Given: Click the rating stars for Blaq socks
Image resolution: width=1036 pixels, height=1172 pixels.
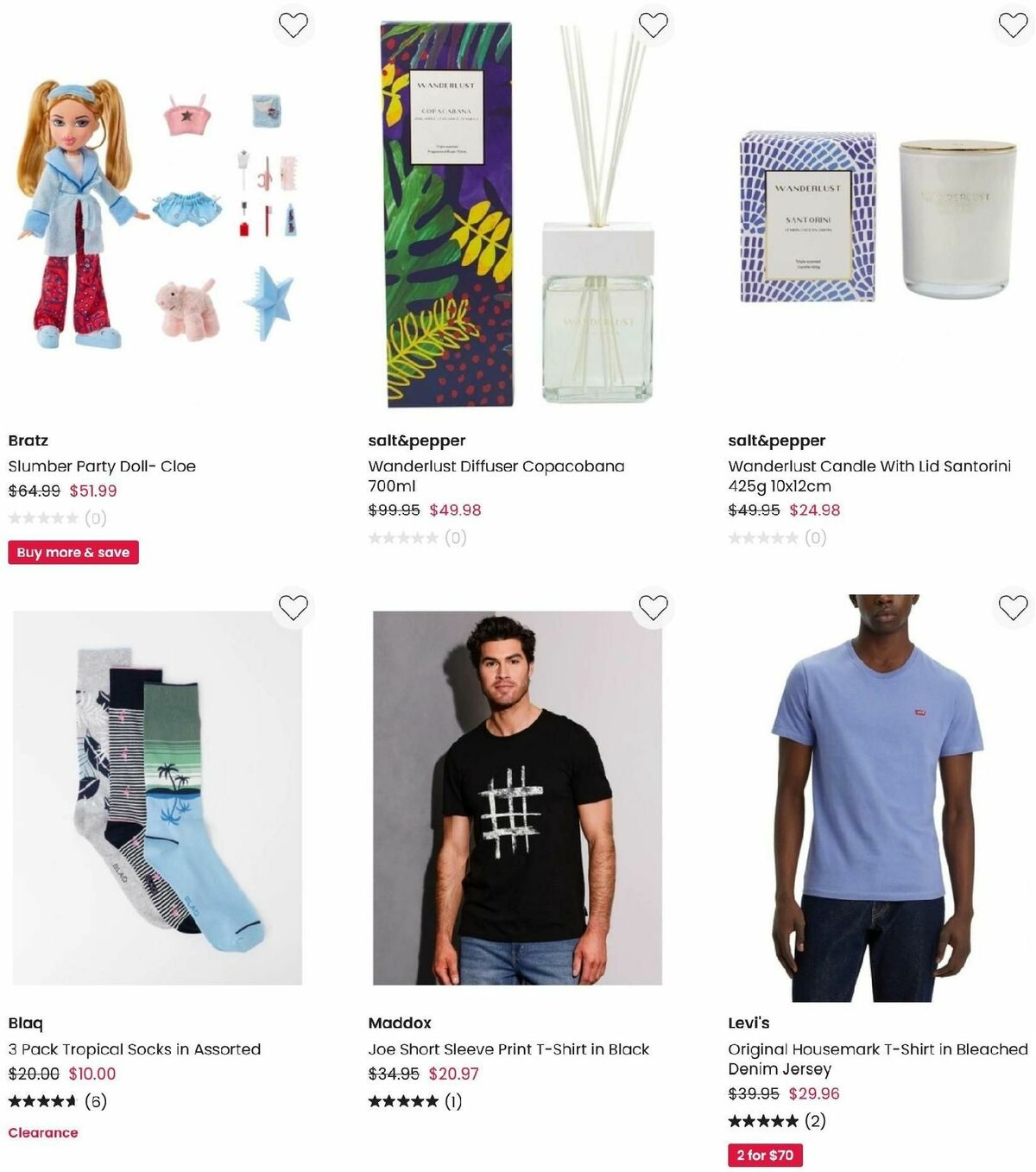Looking at the screenshot, I should pyautogui.click(x=42, y=1101).
